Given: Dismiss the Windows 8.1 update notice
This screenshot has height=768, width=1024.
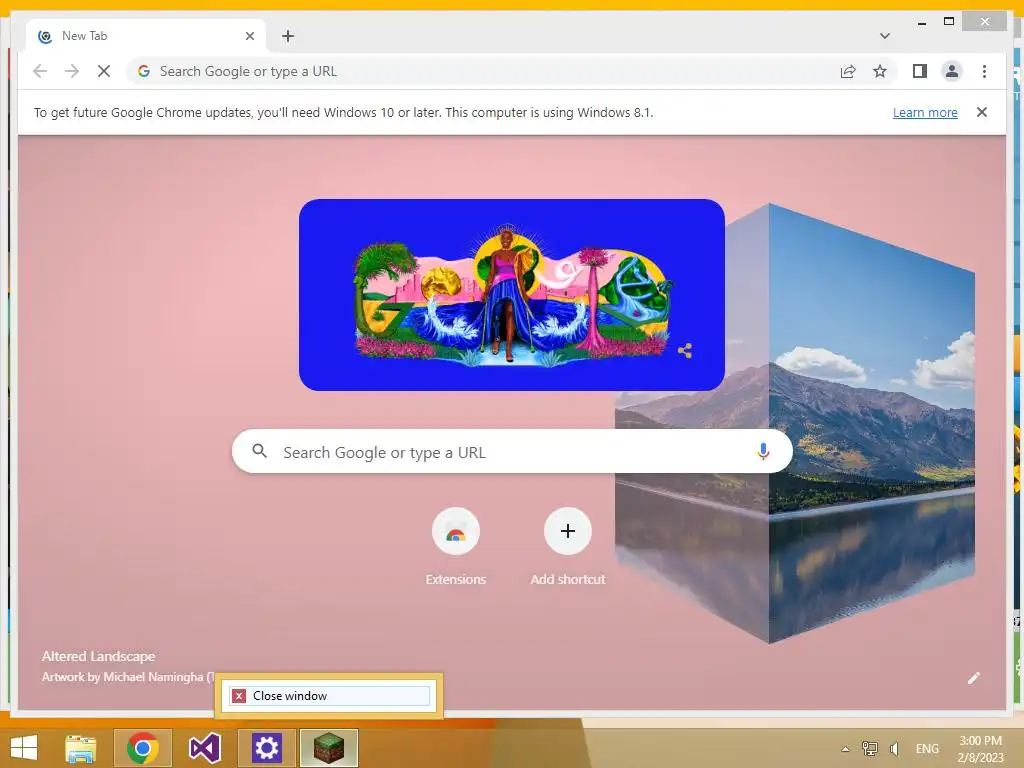Looking at the screenshot, I should (x=982, y=112).
